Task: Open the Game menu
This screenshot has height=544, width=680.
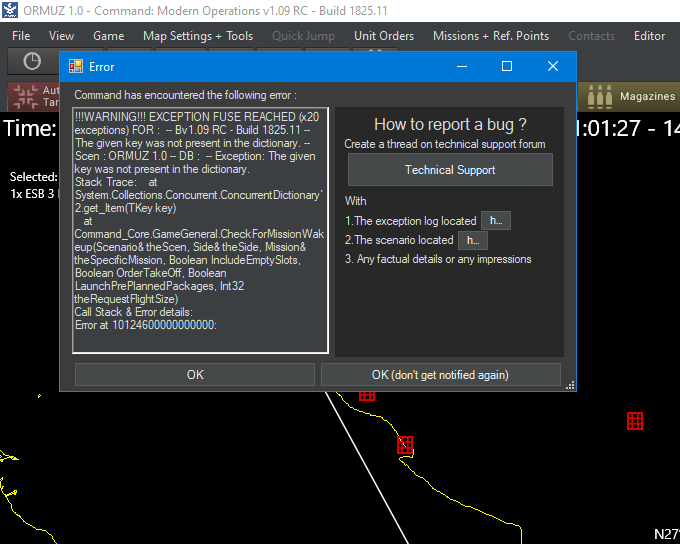Action: click(x=108, y=36)
